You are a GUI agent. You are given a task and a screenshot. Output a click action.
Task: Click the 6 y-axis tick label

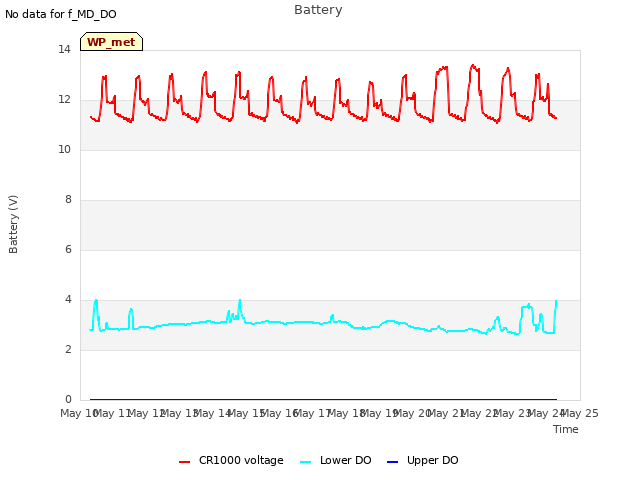coord(68,249)
